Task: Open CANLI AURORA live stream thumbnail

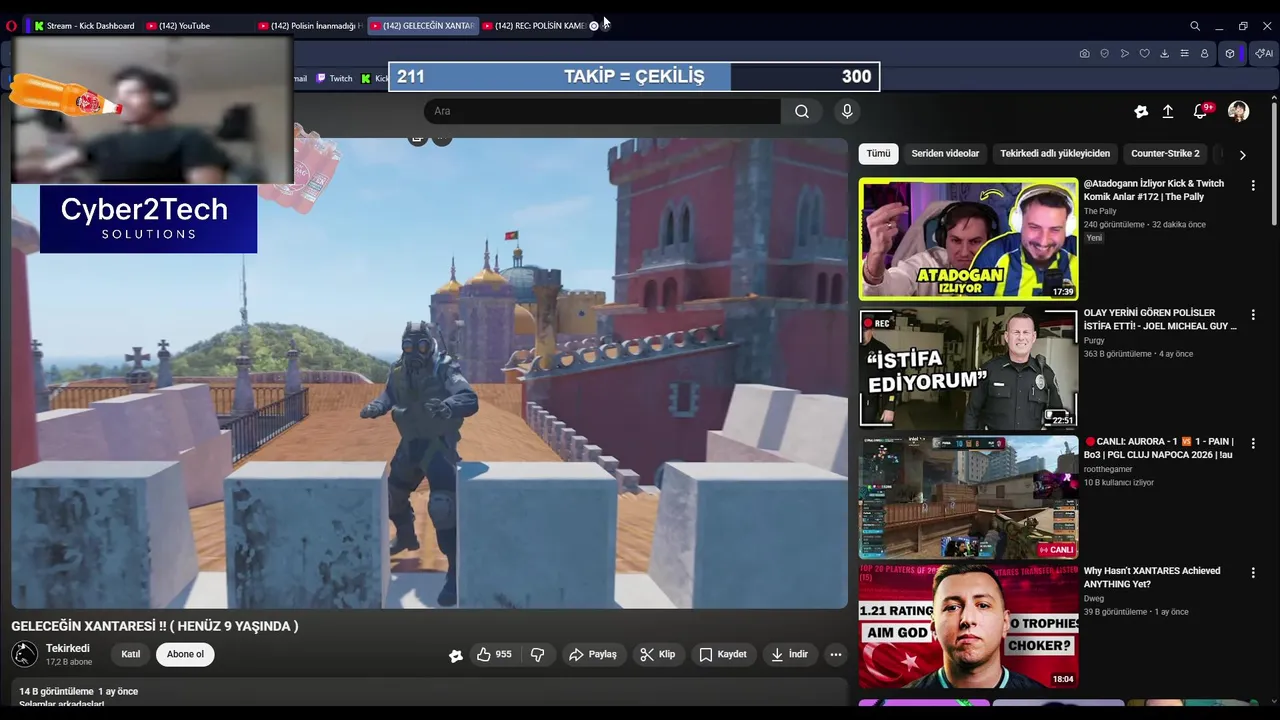Action: tap(968, 497)
